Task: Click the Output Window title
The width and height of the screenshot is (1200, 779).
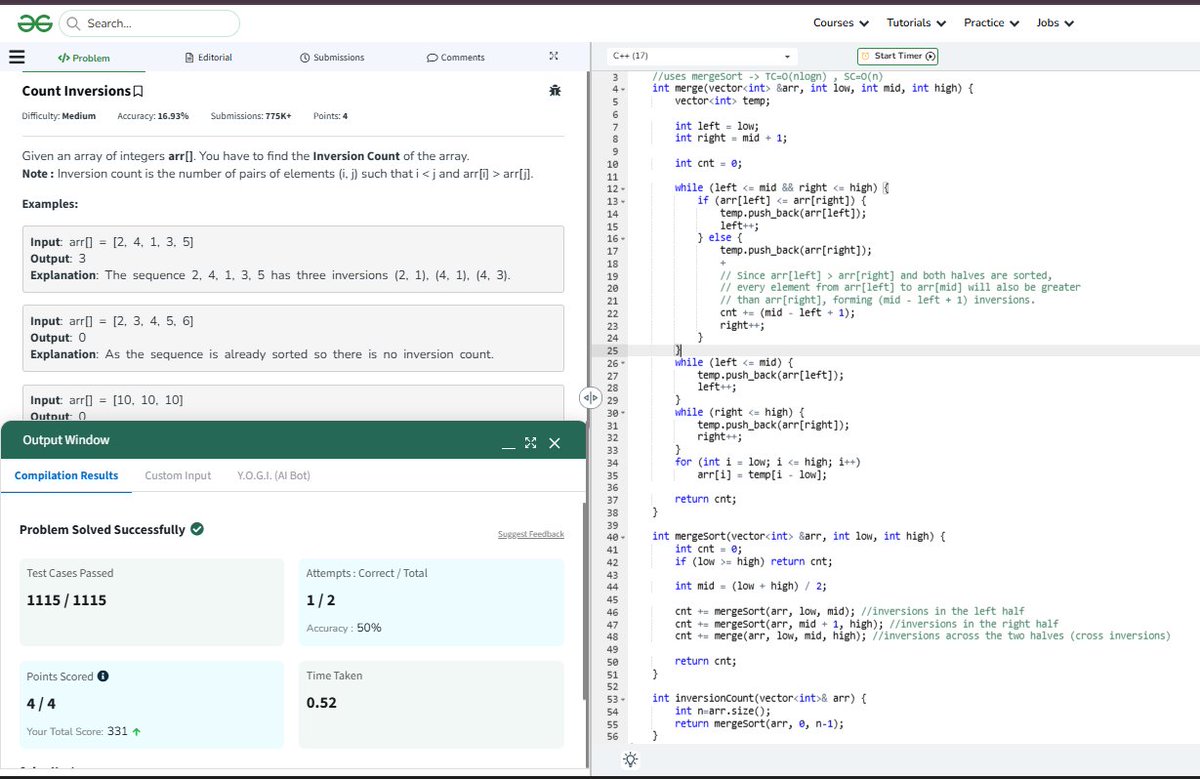Action: 65,440
